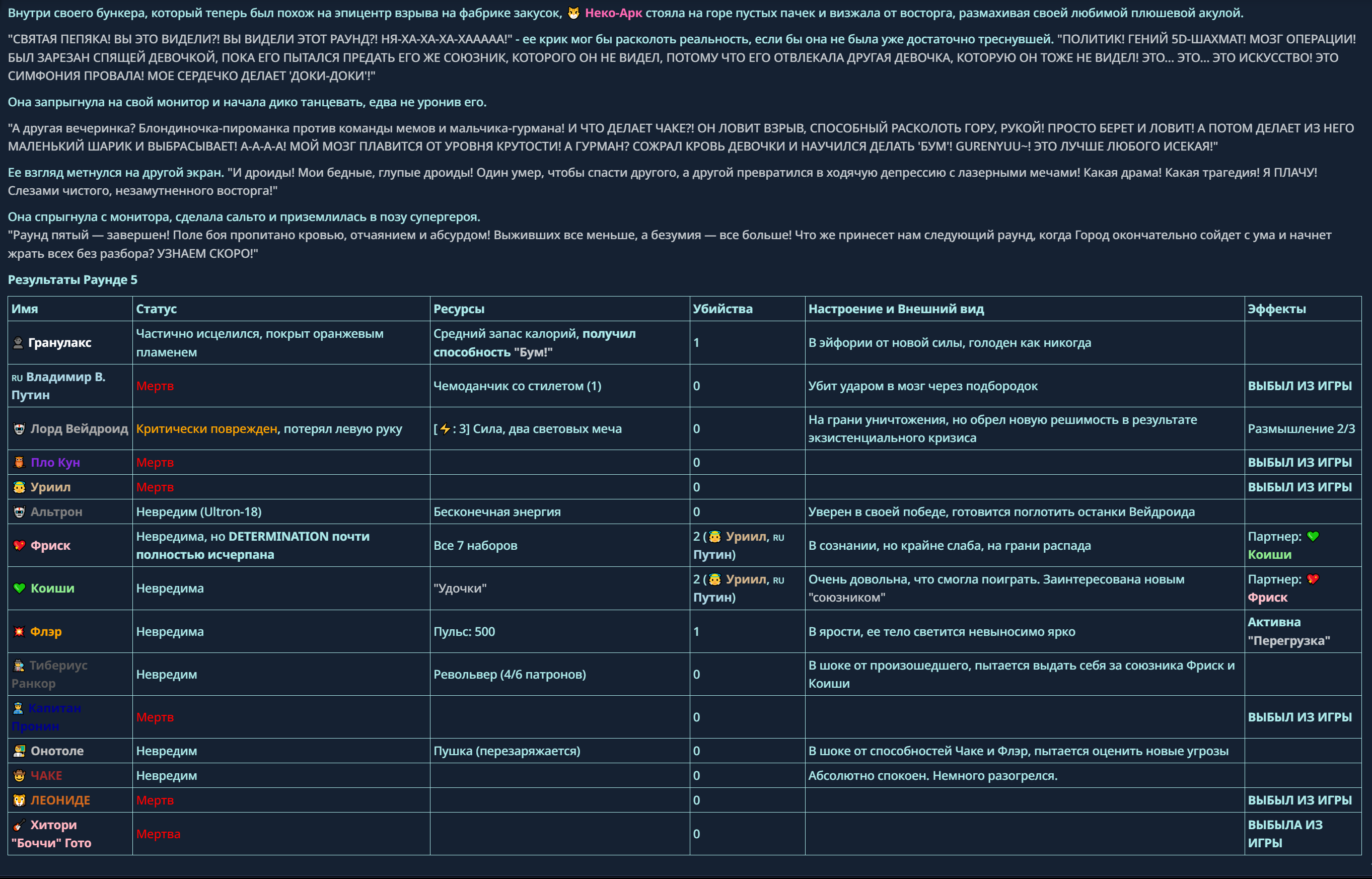Click the robot icon next to Альтрон
This screenshot has height=879, width=1372.
tap(19, 511)
